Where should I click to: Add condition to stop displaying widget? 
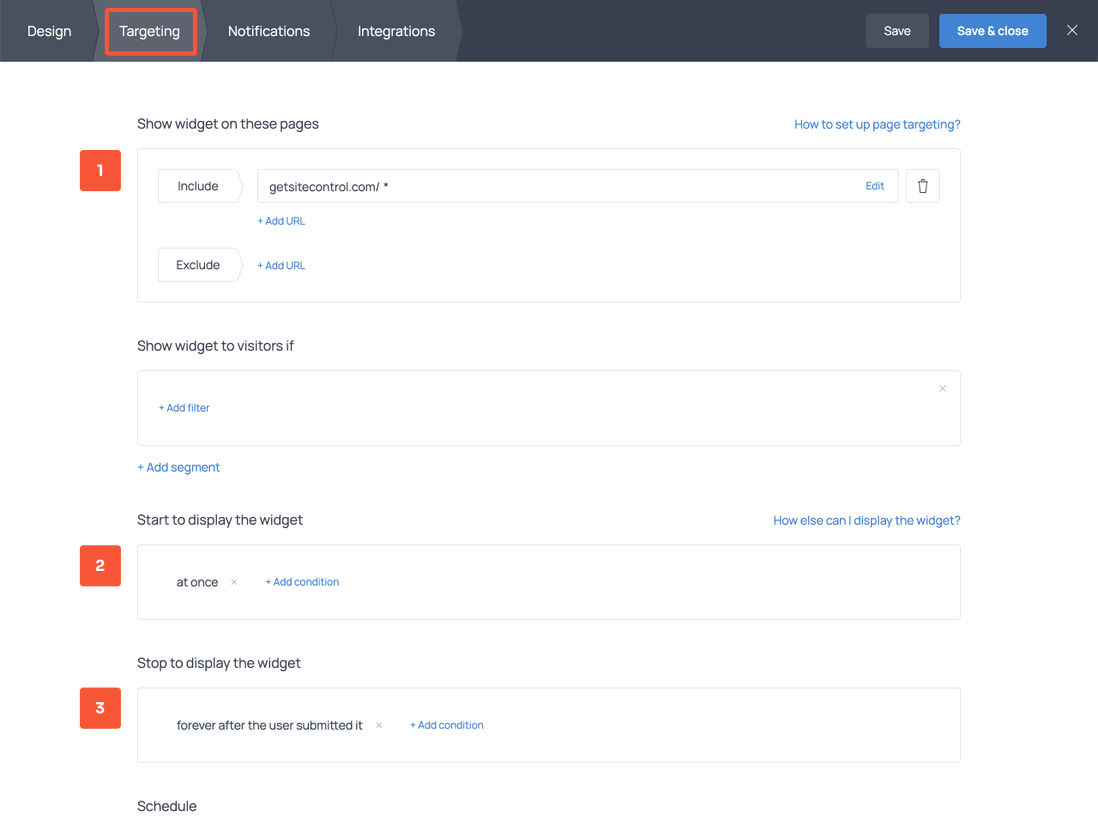pyautogui.click(x=446, y=725)
